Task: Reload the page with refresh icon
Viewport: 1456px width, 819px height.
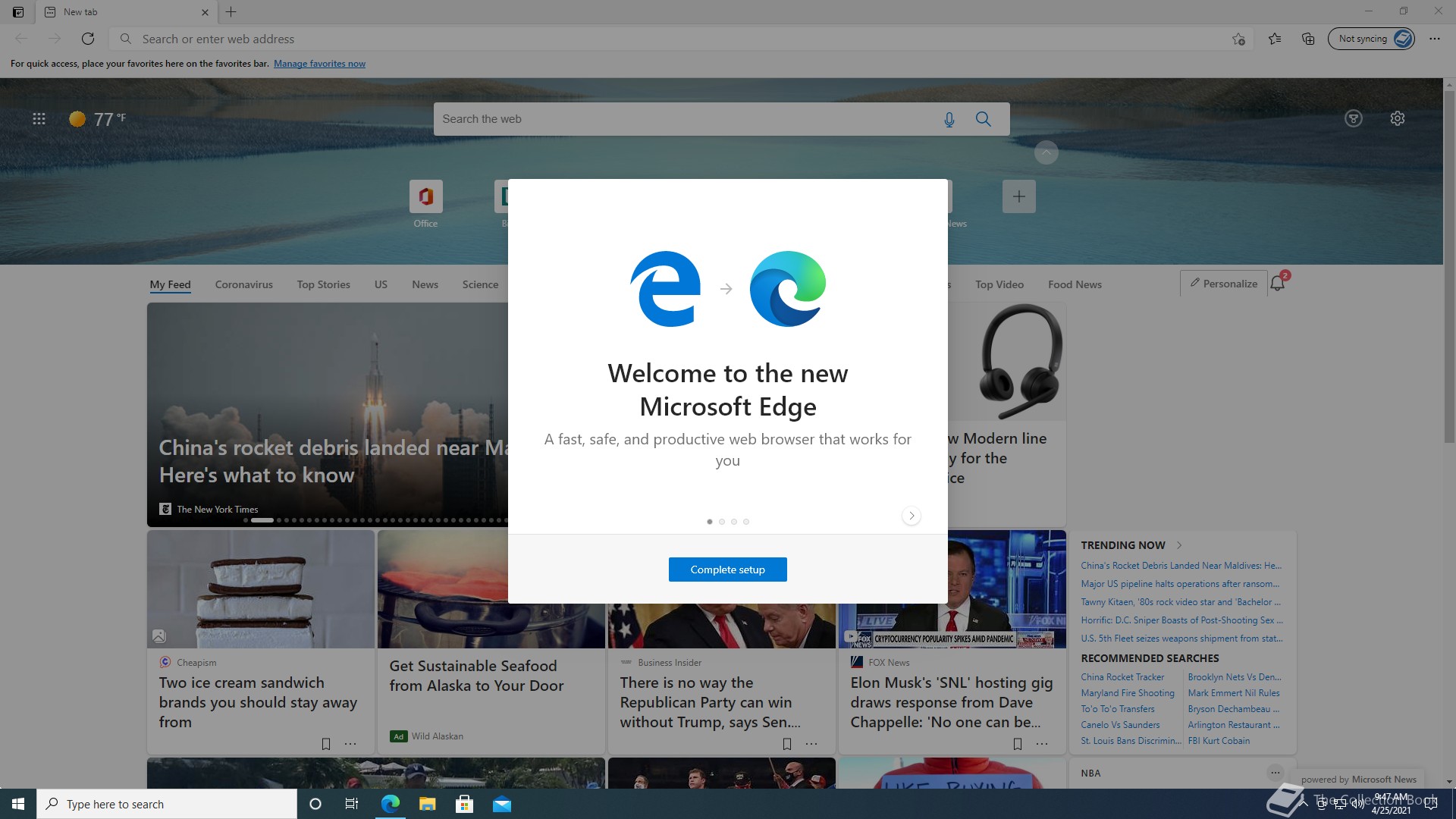Action: pos(88,39)
